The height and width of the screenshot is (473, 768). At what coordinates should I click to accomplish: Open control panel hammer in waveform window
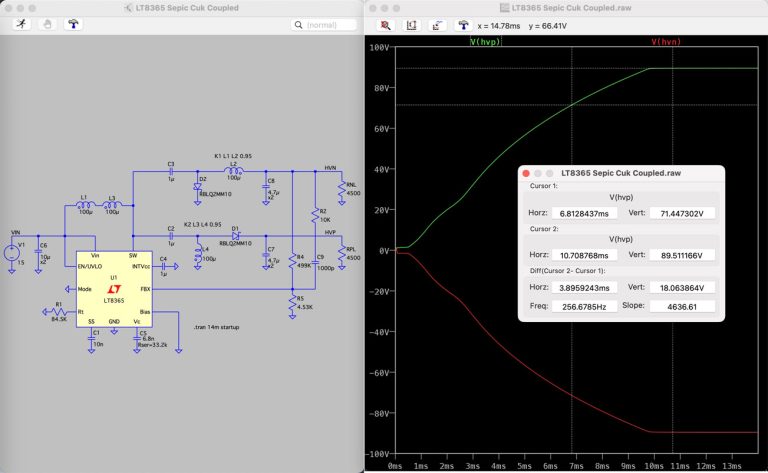point(463,25)
